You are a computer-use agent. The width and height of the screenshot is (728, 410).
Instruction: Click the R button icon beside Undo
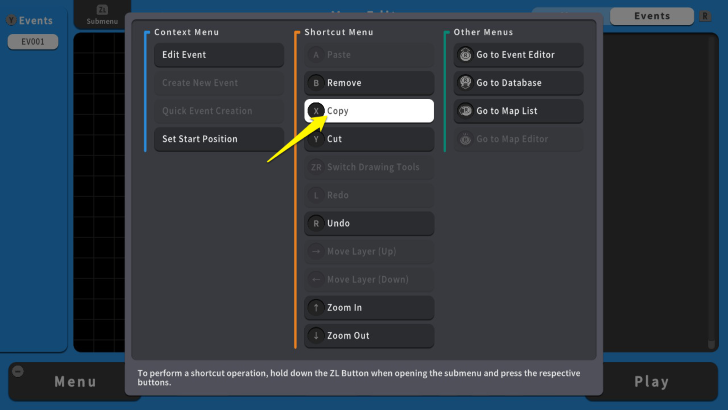tap(316, 223)
